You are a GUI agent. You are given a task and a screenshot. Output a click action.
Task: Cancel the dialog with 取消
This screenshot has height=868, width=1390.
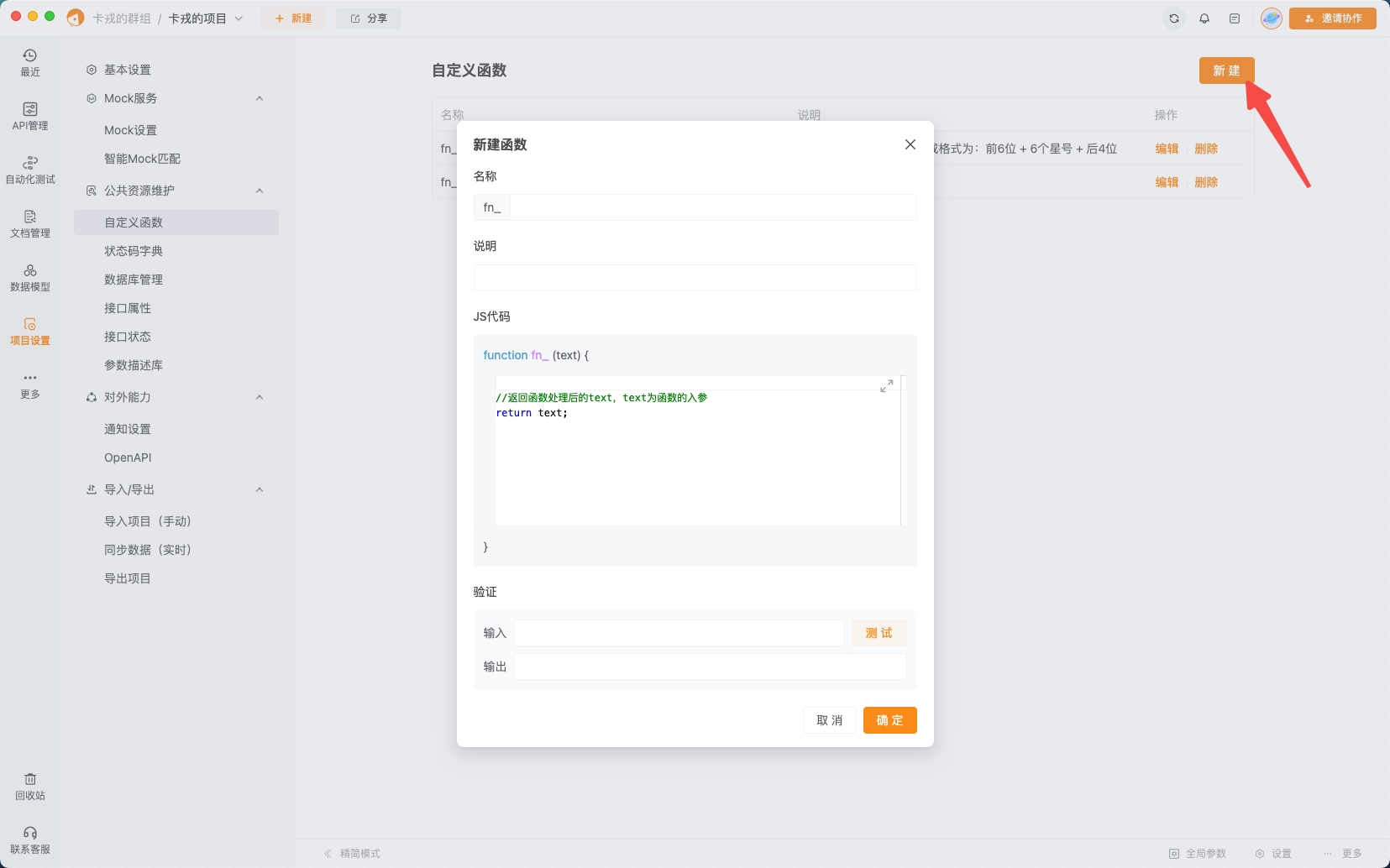[x=830, y=720]
